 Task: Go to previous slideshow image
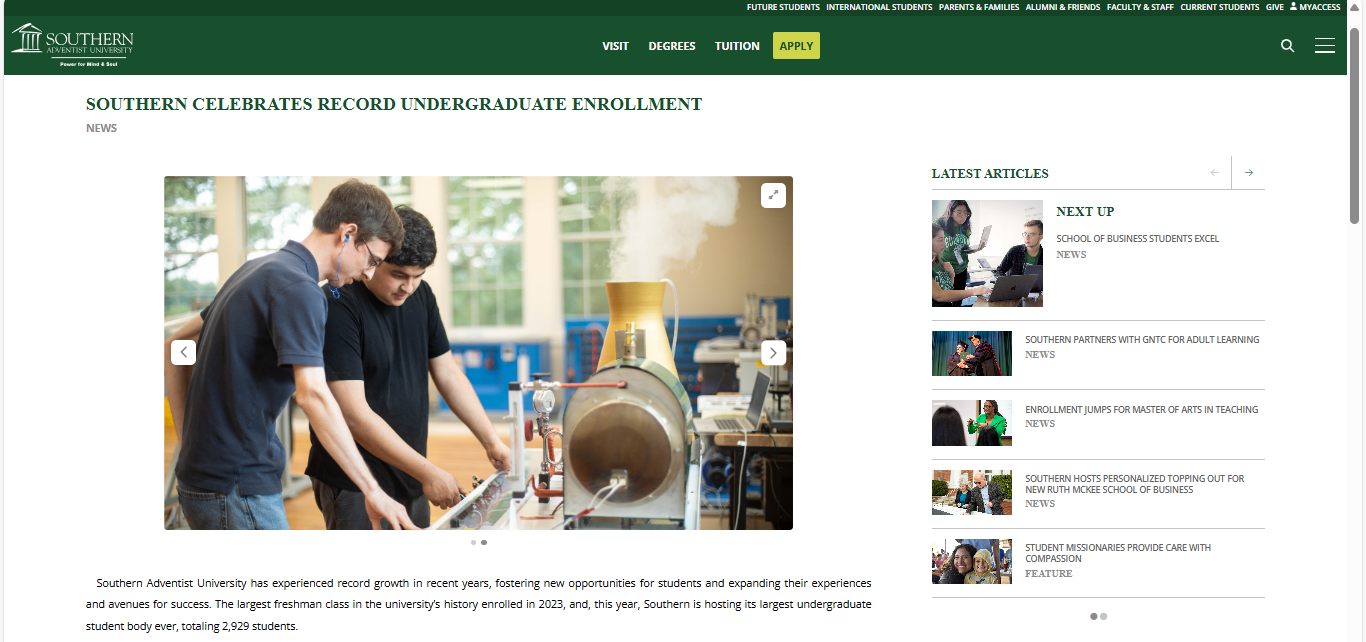[x=183, y=352]
